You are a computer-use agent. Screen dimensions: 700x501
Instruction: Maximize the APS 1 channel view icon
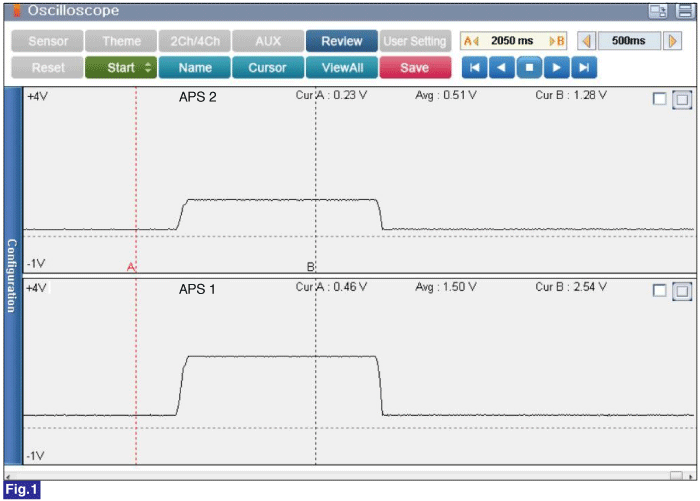pos(682,291)
